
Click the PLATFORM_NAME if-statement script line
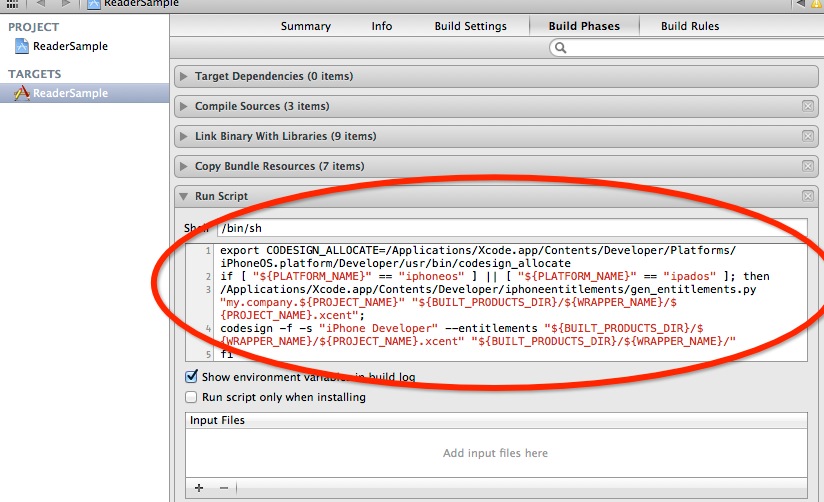(x=495, y=276)
